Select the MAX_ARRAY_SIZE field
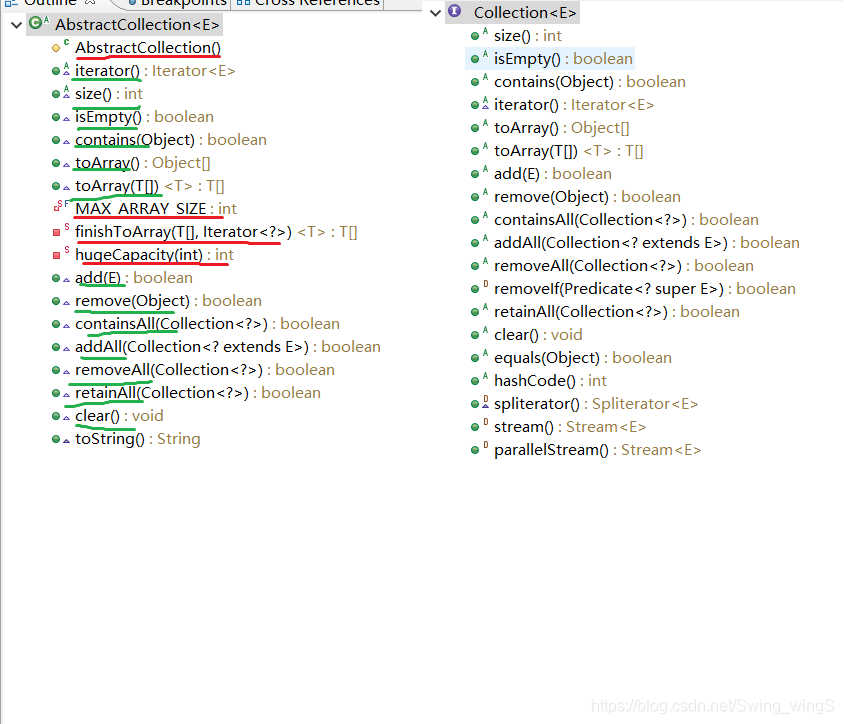The image size is (844, 724). (156, 209)
